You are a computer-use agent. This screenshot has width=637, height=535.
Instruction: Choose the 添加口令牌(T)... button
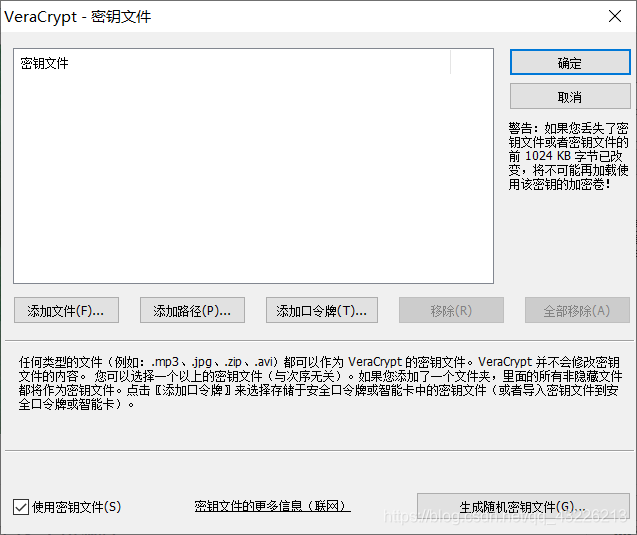point(322,310)
